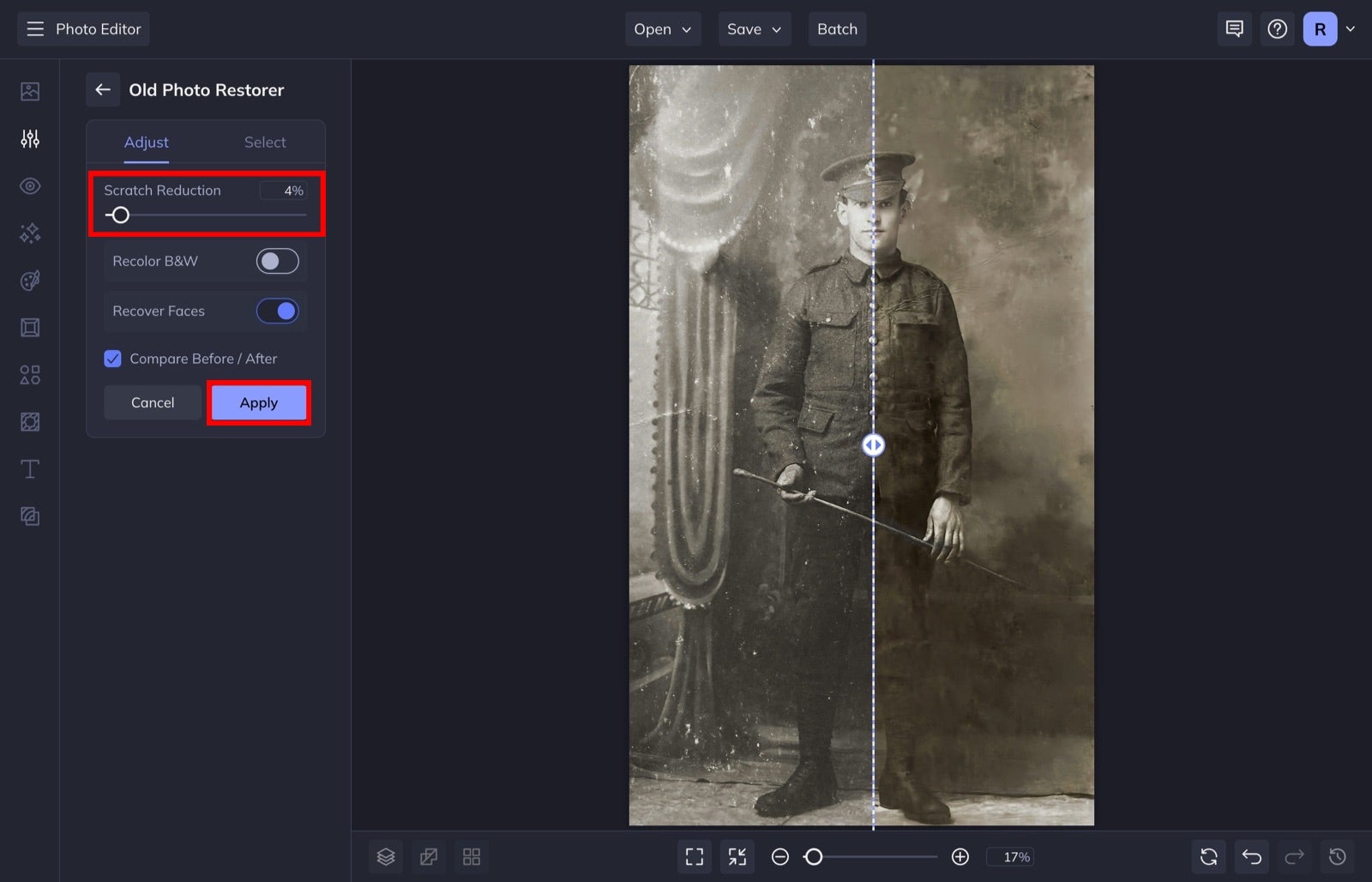Select the shapes/elements tool in the sidebar
This screenshot has height=882, width=1372.
[x=29, y=375]
